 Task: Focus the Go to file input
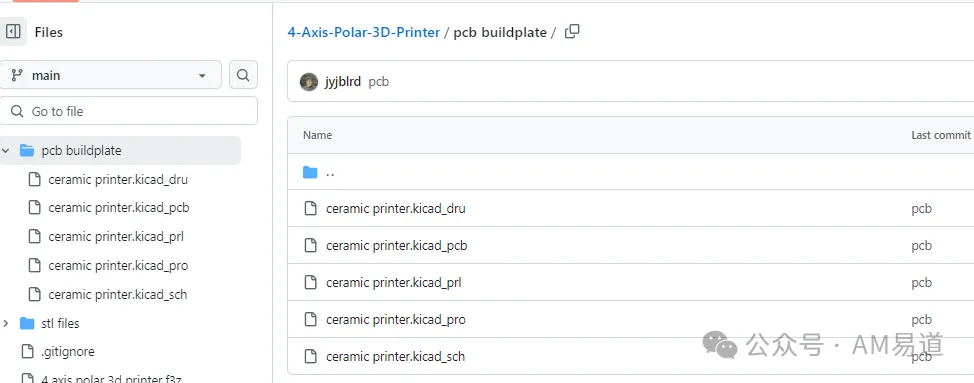tap(129, 111)
